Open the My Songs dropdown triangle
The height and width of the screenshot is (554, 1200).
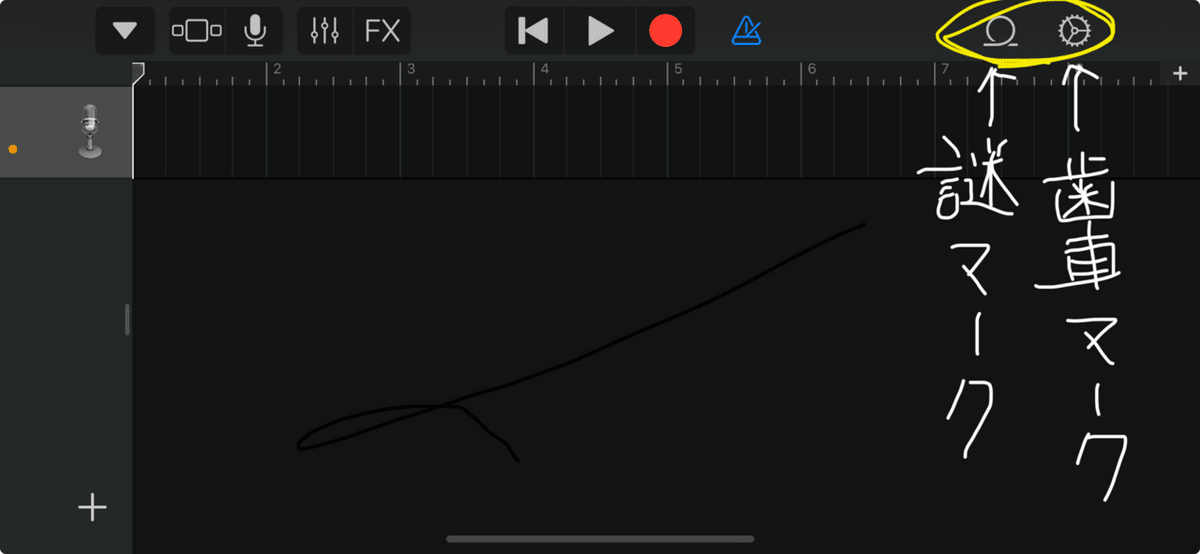click(x=125, y=31)
